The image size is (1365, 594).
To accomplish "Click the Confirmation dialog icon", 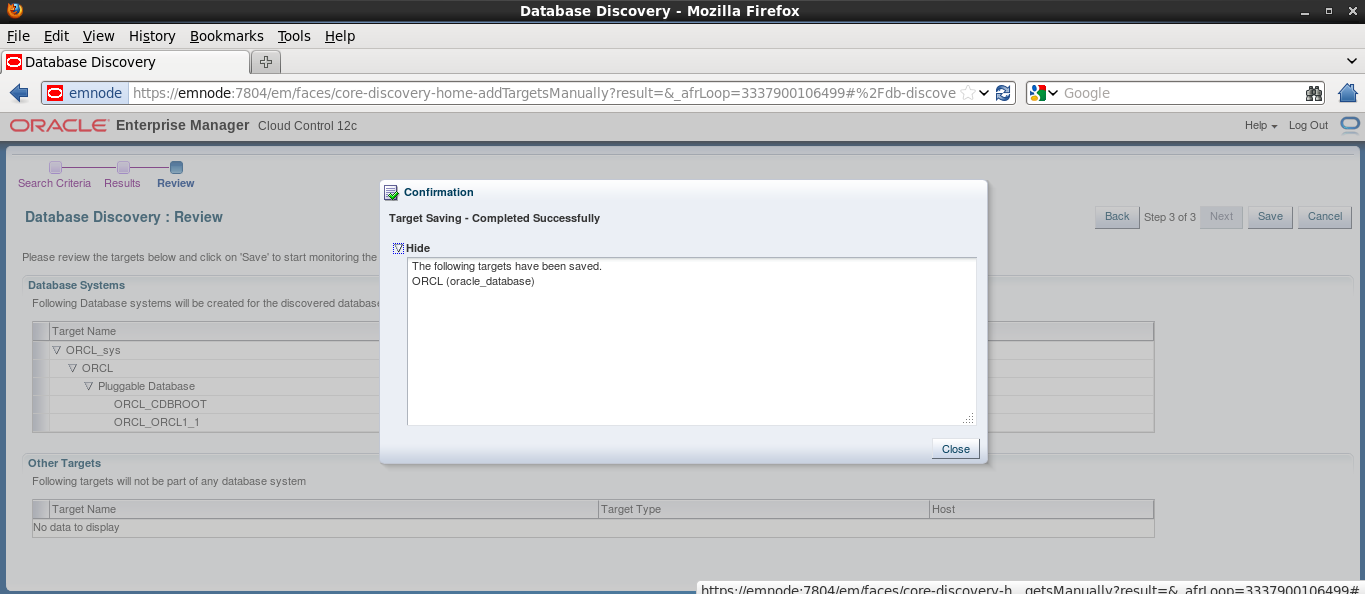I will 392,193.
